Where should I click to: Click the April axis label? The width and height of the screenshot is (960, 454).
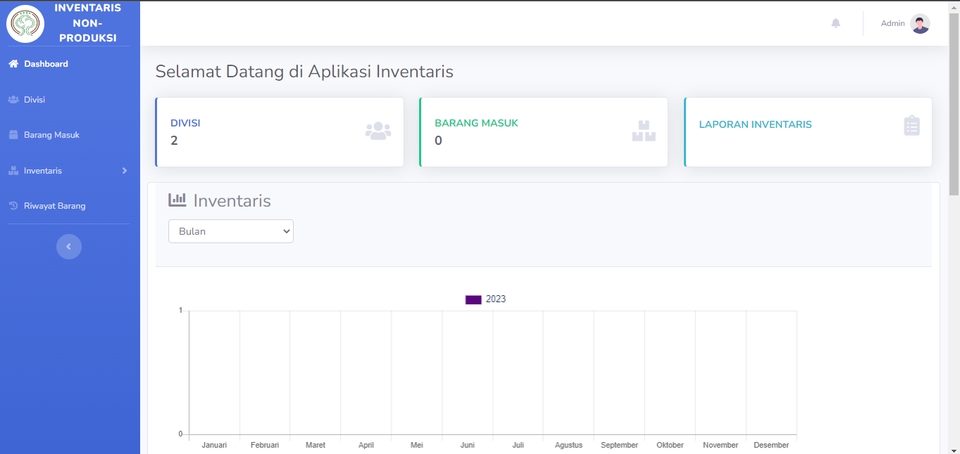coord(366,445)
